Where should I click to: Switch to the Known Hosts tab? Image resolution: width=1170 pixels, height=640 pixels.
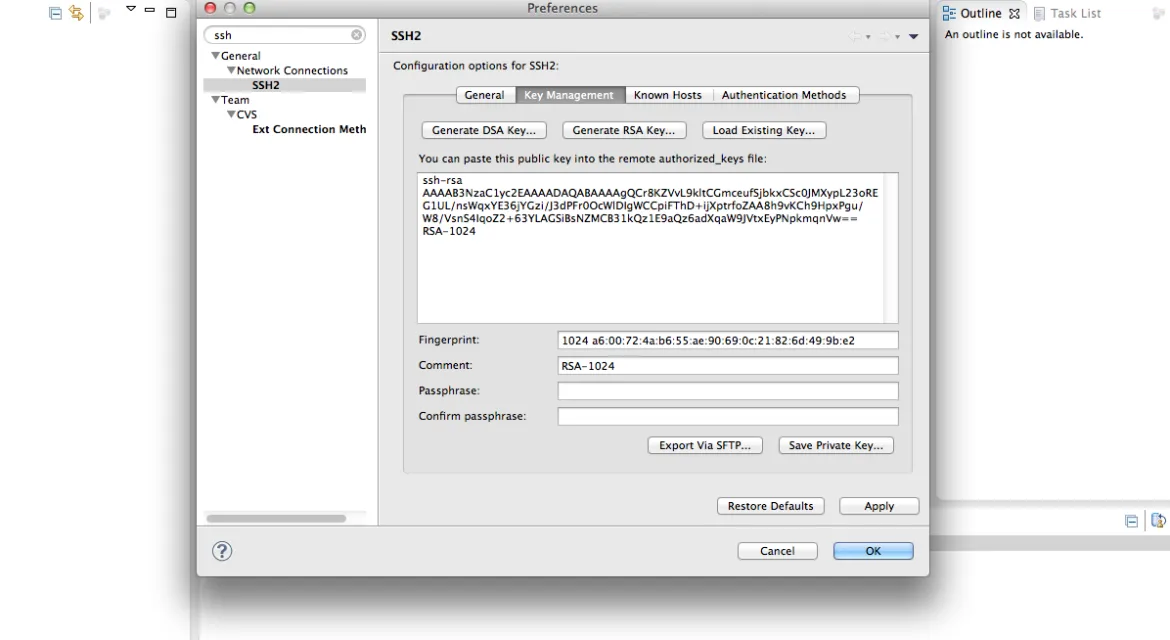coord(667,94)
